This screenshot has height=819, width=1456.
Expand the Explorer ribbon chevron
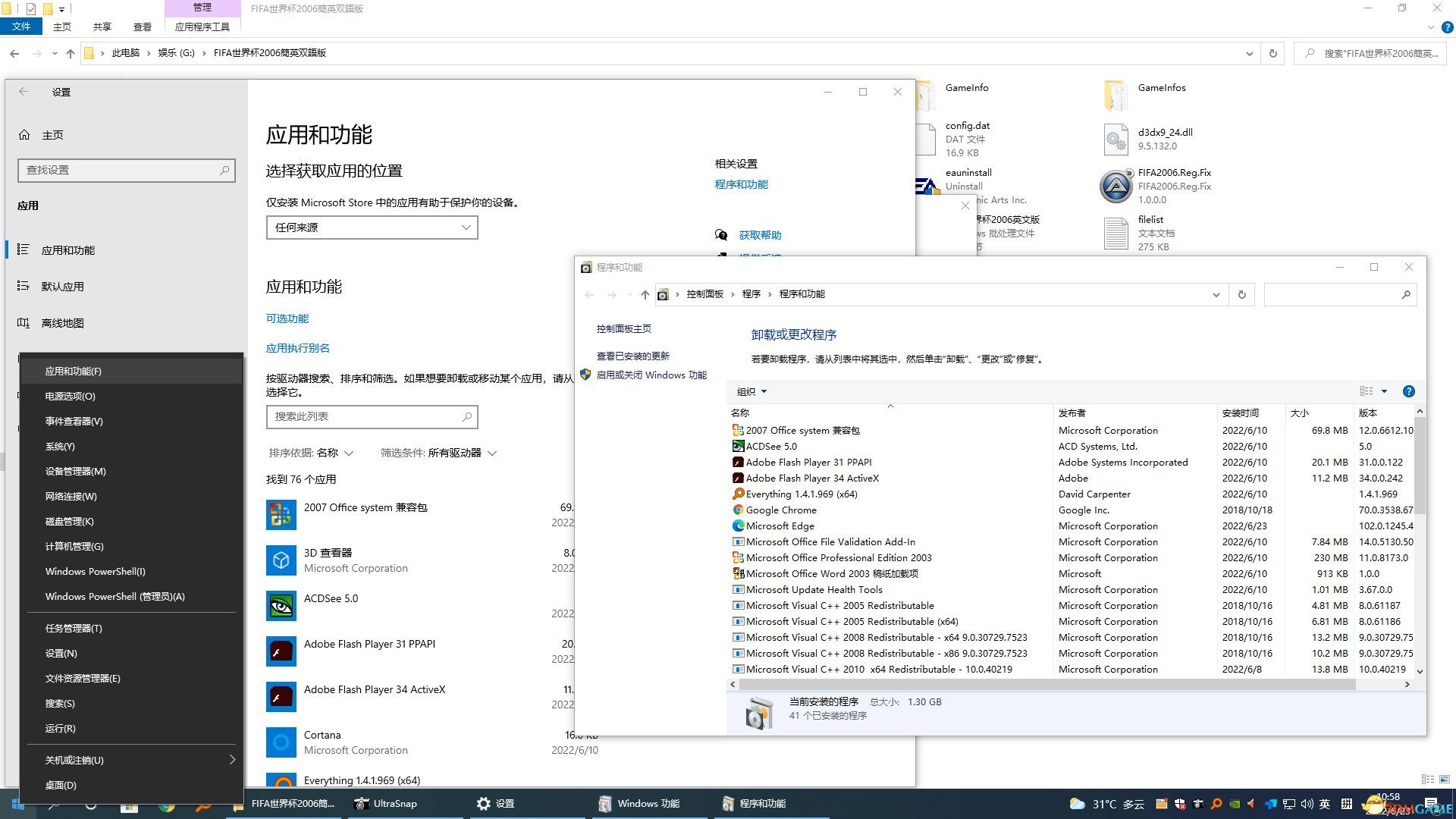click(x=1430, y=27)
